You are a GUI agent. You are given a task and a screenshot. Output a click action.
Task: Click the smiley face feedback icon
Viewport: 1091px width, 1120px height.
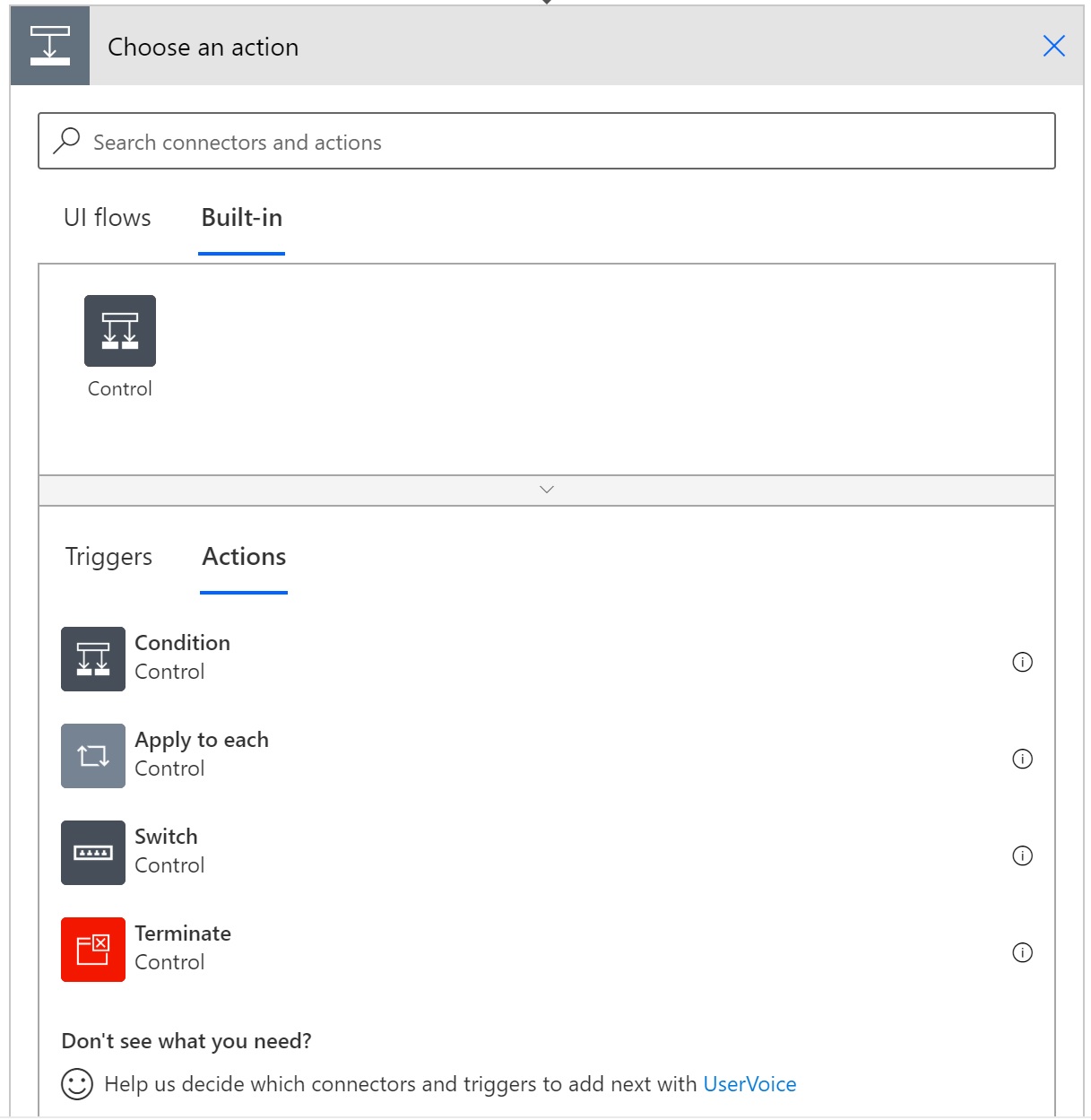pos(77,1084)
